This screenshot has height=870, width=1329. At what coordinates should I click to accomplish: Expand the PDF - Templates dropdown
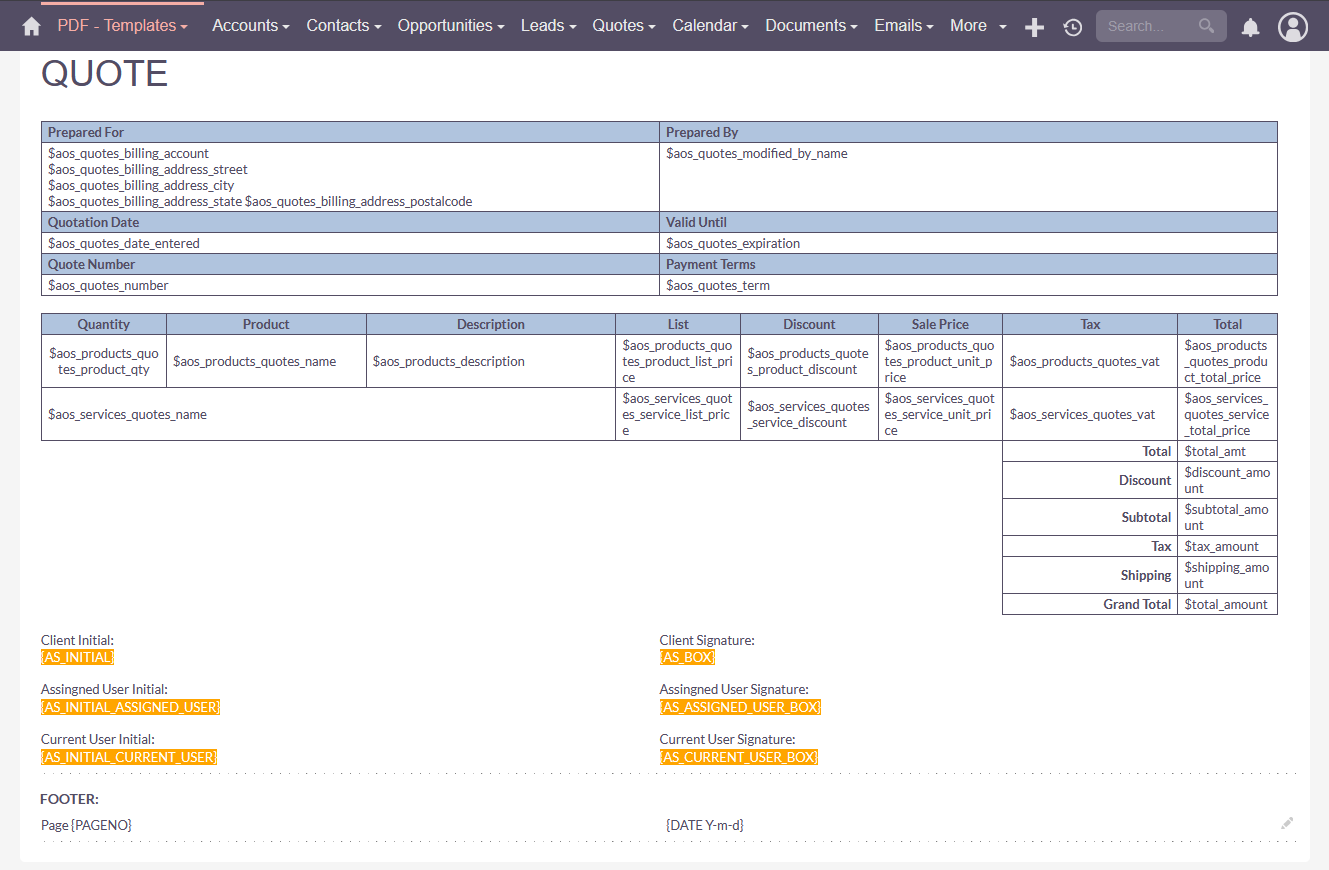click(x=122, y=26)
